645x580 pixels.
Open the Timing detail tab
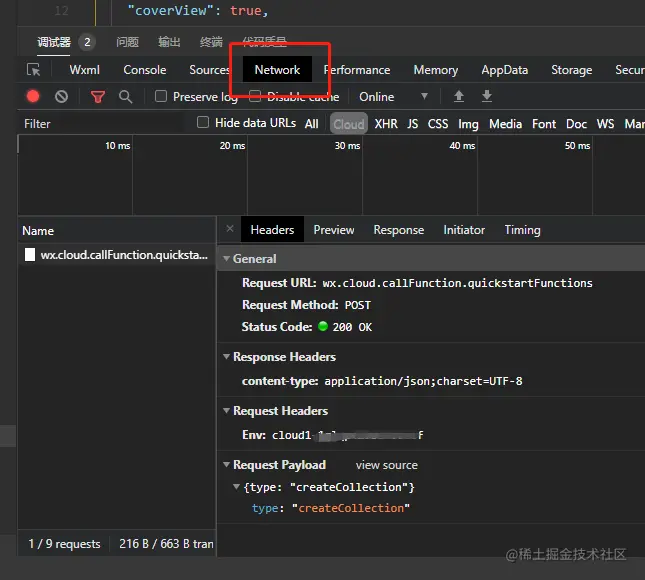coord(522,230)
